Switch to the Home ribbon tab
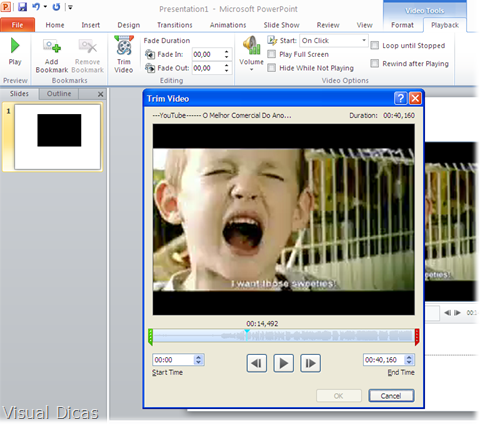This screenshot has width=480, height=424. (x=55, y=25)
